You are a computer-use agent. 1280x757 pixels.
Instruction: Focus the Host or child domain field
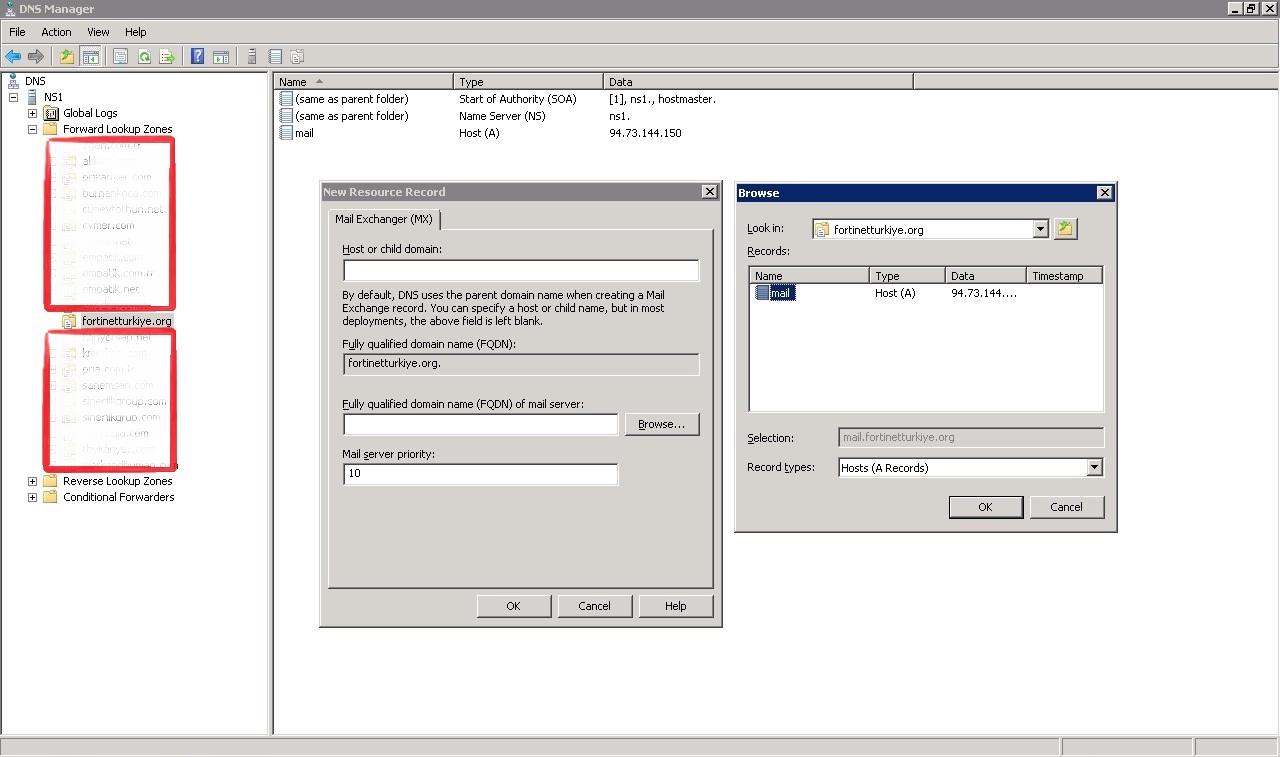[521, 270]
